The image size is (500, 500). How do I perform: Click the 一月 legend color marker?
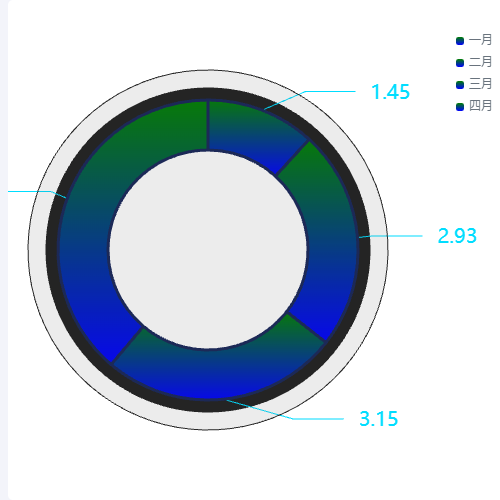pos(460,41)
